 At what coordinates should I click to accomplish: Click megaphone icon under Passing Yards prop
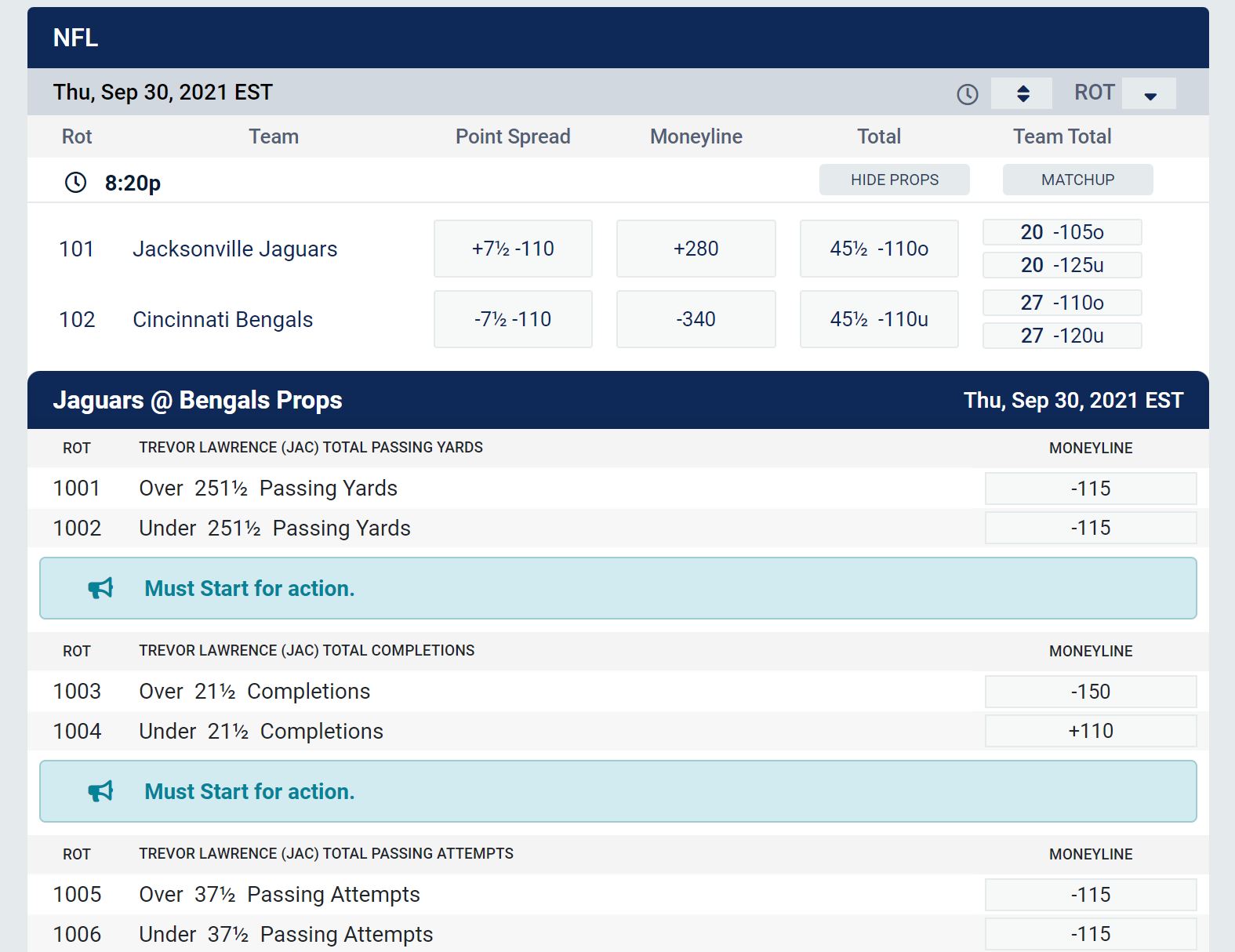click(100, 588)
